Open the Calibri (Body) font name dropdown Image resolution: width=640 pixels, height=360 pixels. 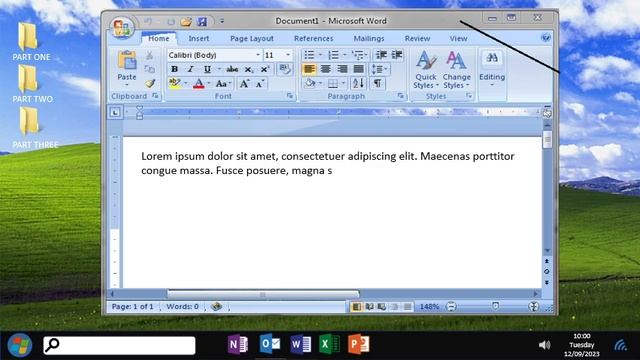point(258,55)
